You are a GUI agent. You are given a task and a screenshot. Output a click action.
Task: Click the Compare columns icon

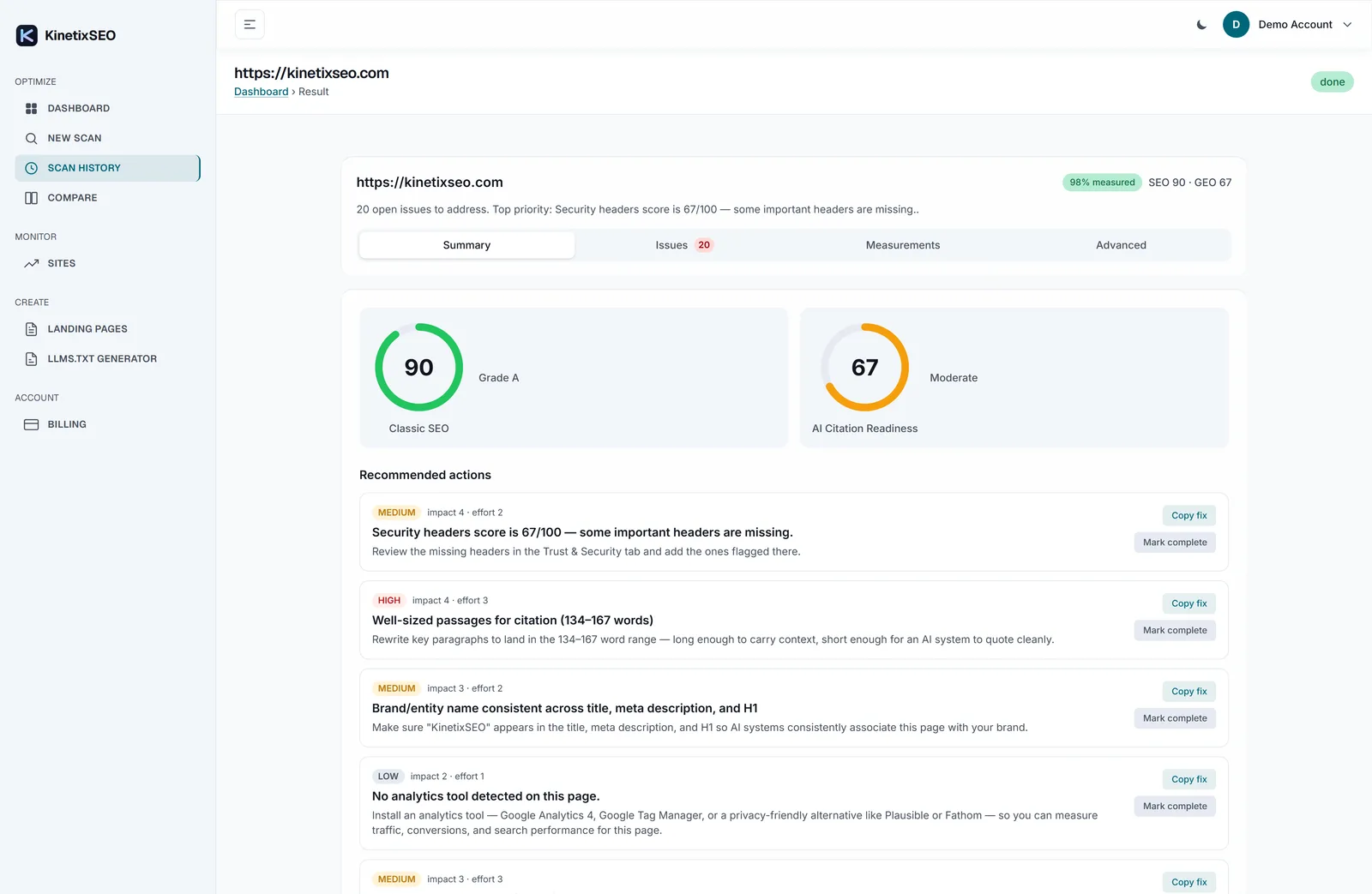32,198
